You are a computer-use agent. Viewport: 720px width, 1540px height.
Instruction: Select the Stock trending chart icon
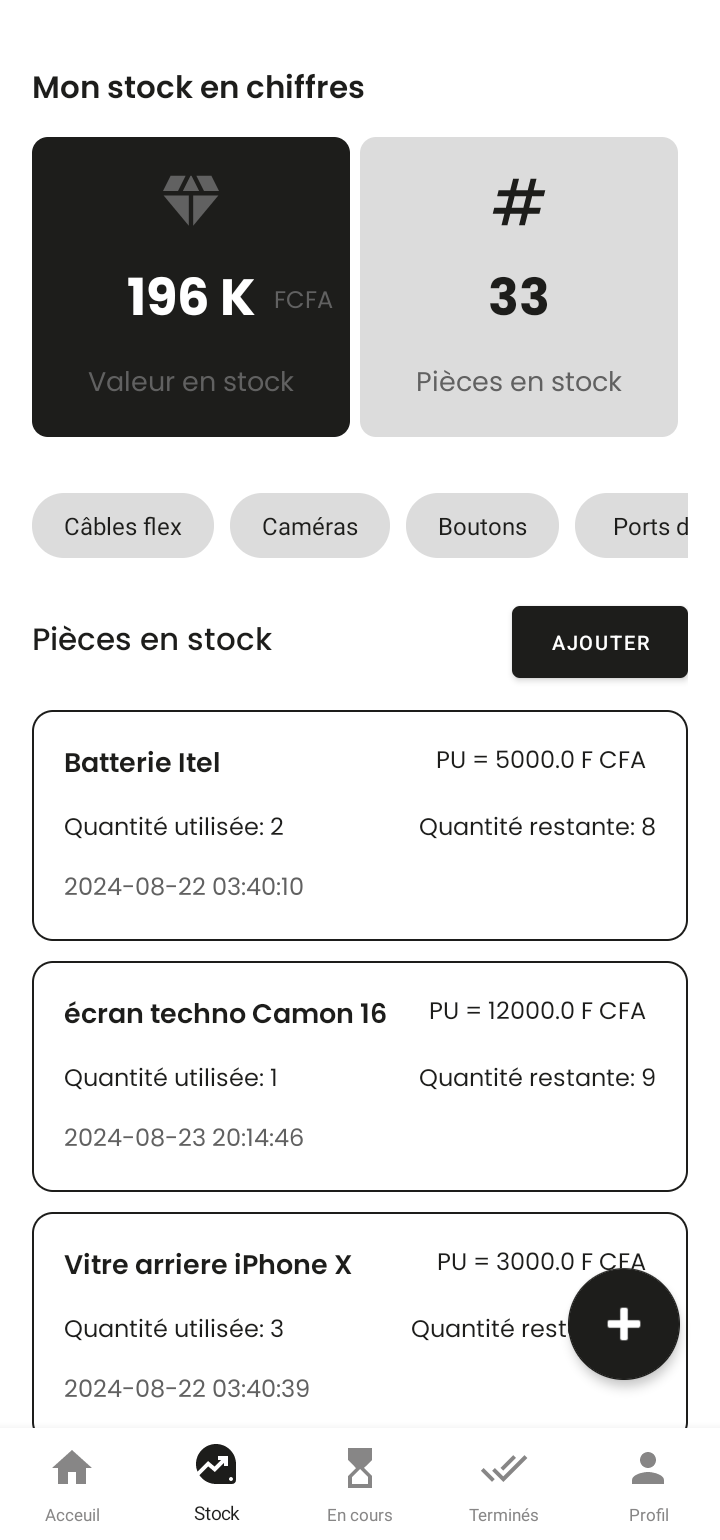(216, 1465)
